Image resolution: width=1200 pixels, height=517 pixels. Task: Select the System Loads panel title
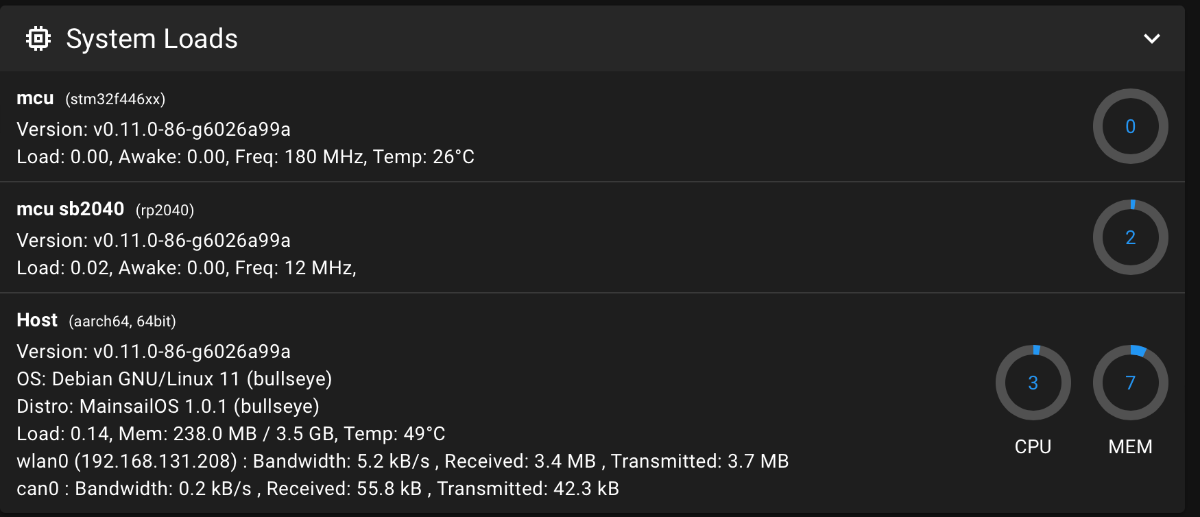tap(152, 39)
